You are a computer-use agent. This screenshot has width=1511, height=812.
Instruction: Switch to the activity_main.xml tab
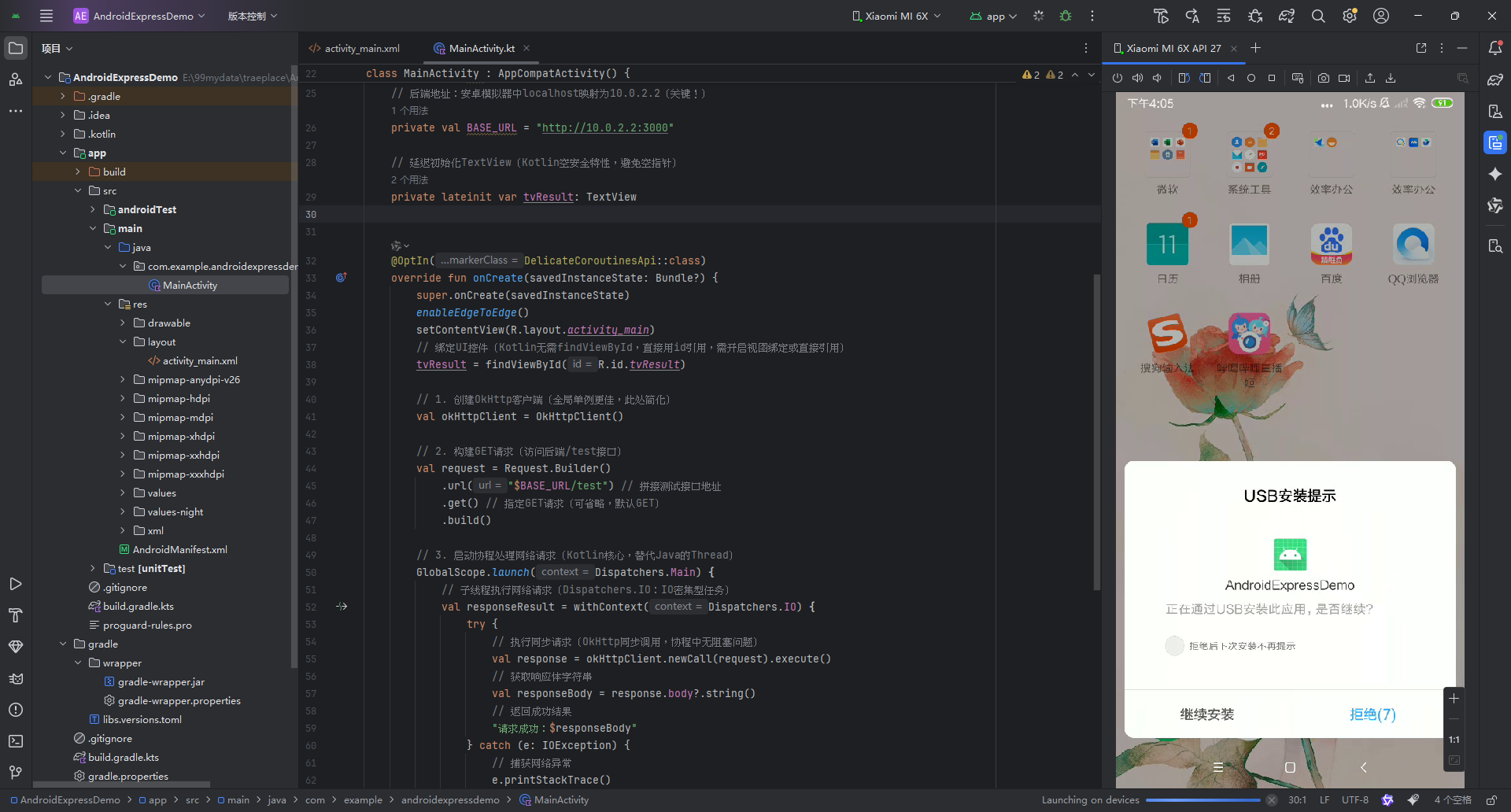click(355, 48)
